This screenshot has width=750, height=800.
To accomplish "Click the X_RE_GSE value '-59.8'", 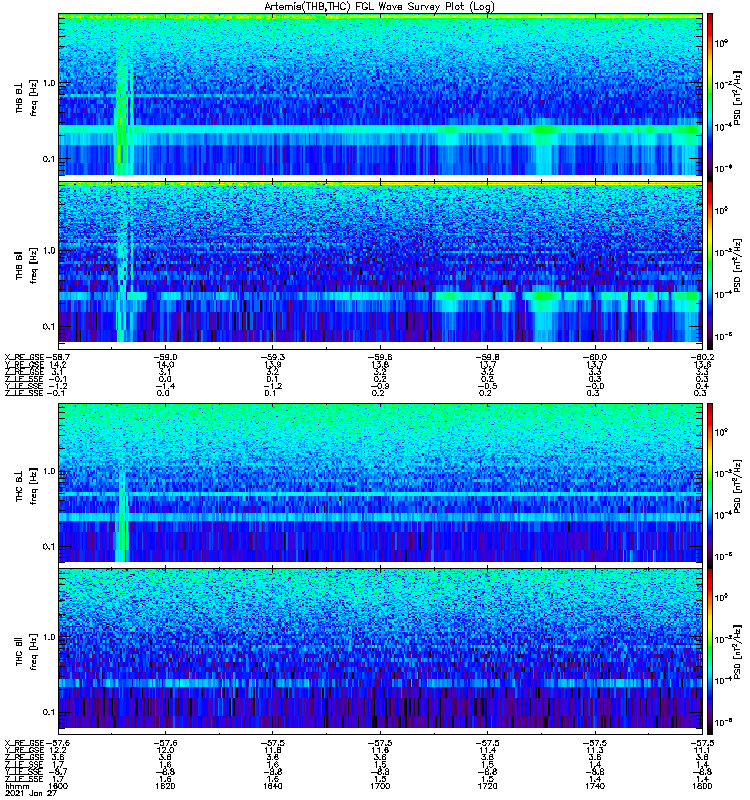I will coord(487,357).
